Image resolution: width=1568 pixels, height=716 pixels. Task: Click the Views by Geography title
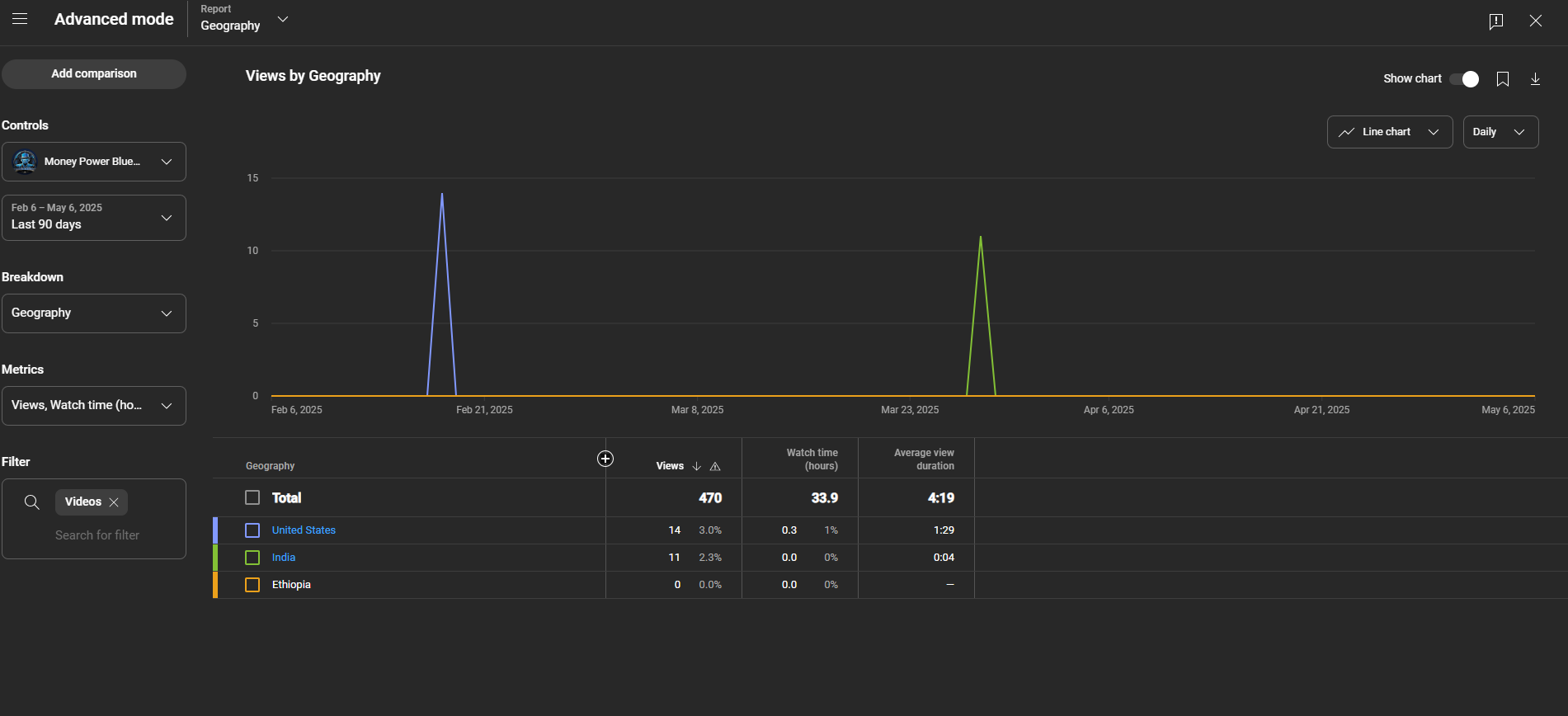pyautogui.click(x=313, y=76)
